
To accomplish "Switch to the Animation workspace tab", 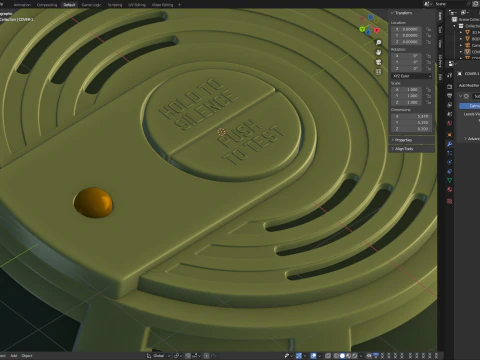I will [x=22, y=5].
